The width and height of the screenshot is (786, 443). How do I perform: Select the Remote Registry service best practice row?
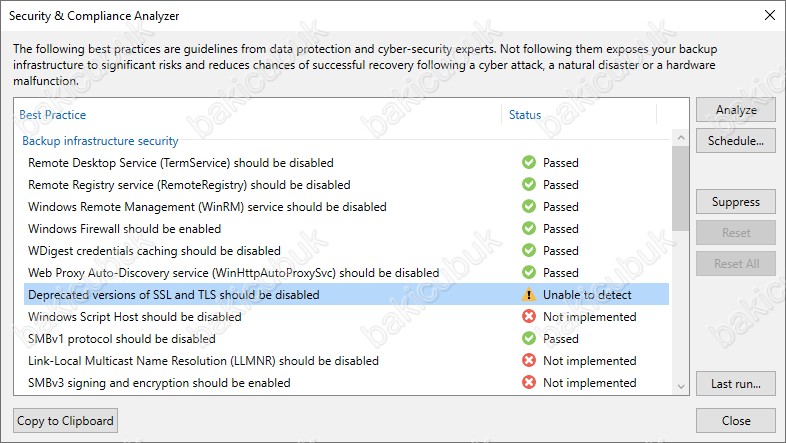point(346,185)
